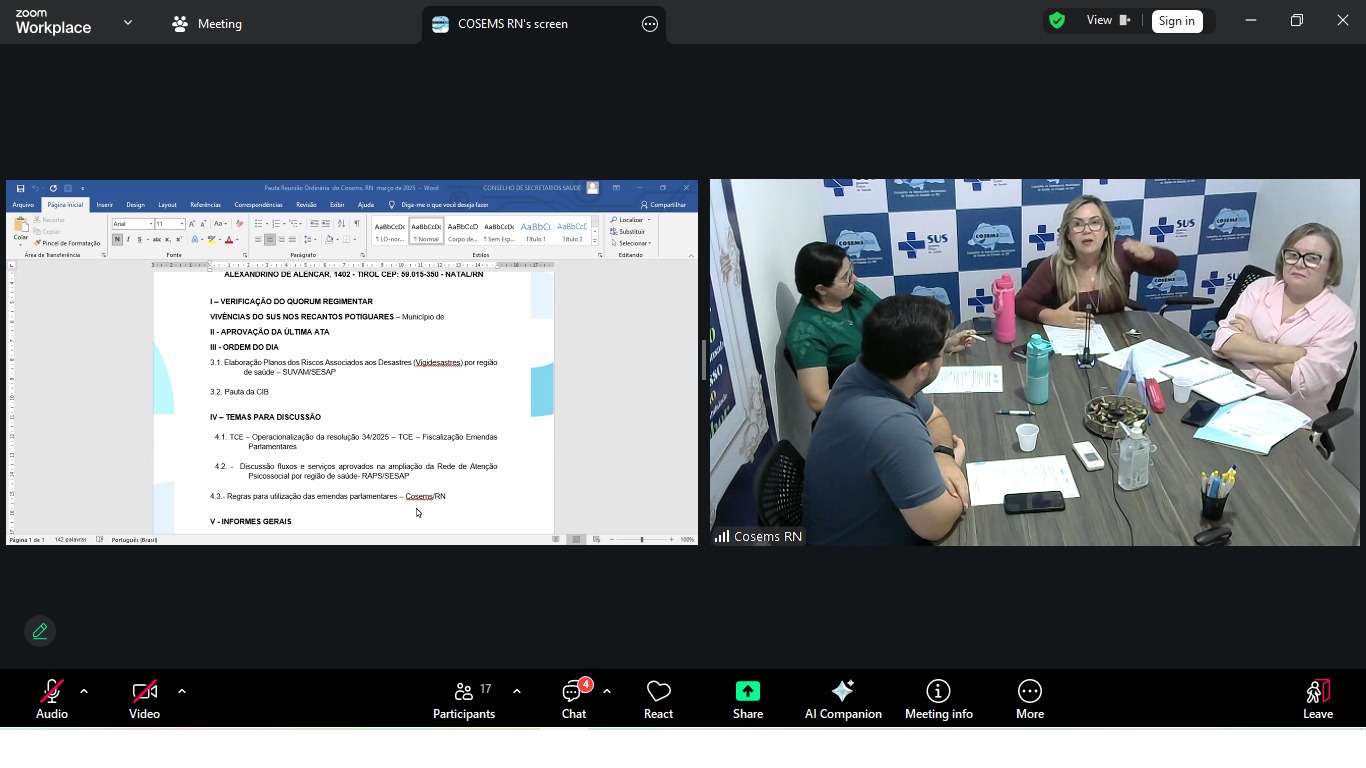1366x768 pixels.
Task: Open the View layout options
Action: click(x=1108, y=21)
